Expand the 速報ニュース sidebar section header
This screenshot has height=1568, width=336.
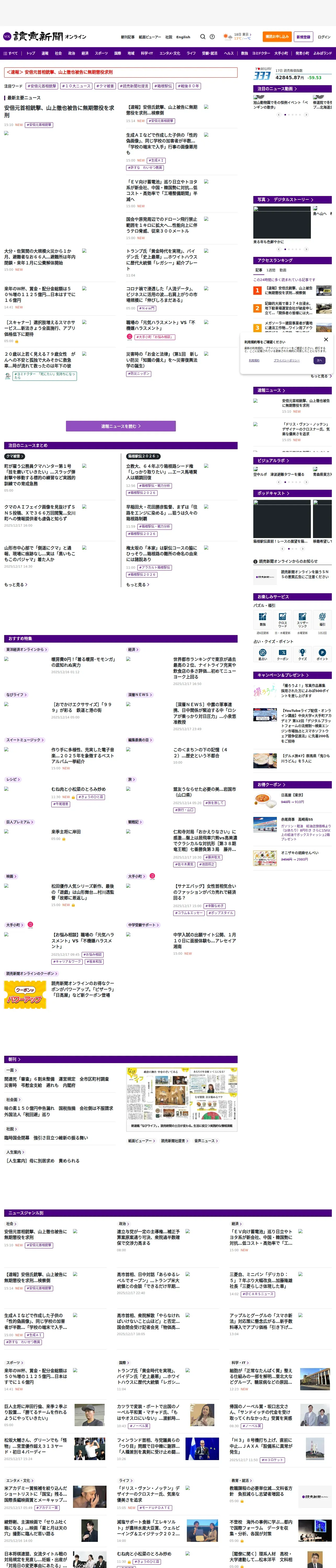point(293,390)
